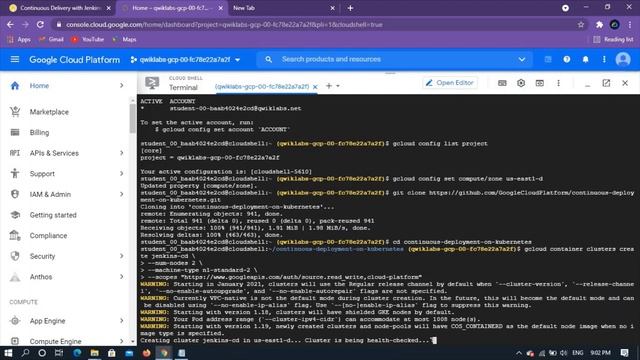Image resolution: width=640 pixels, height=360 pixels.
Task: Expand the Anthos submenu chevron
Action: [x=121, y=277]
